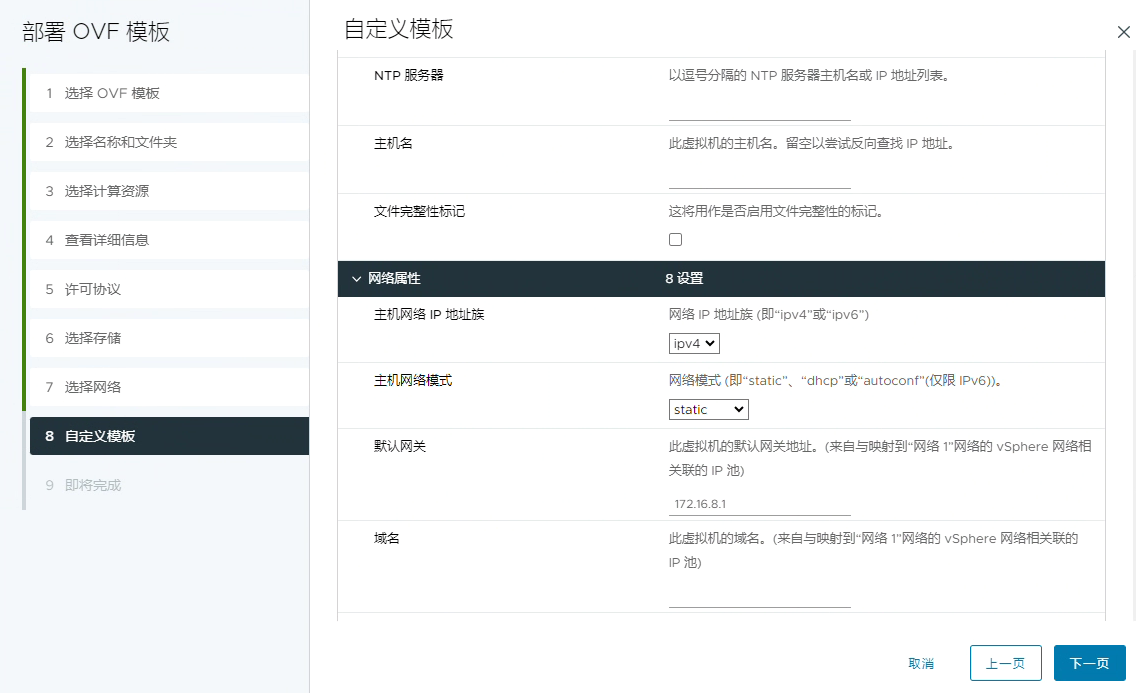Collapse the 网络属性 section chevron
Viewport: 1136px width, 693px height.
coord(356,279)
